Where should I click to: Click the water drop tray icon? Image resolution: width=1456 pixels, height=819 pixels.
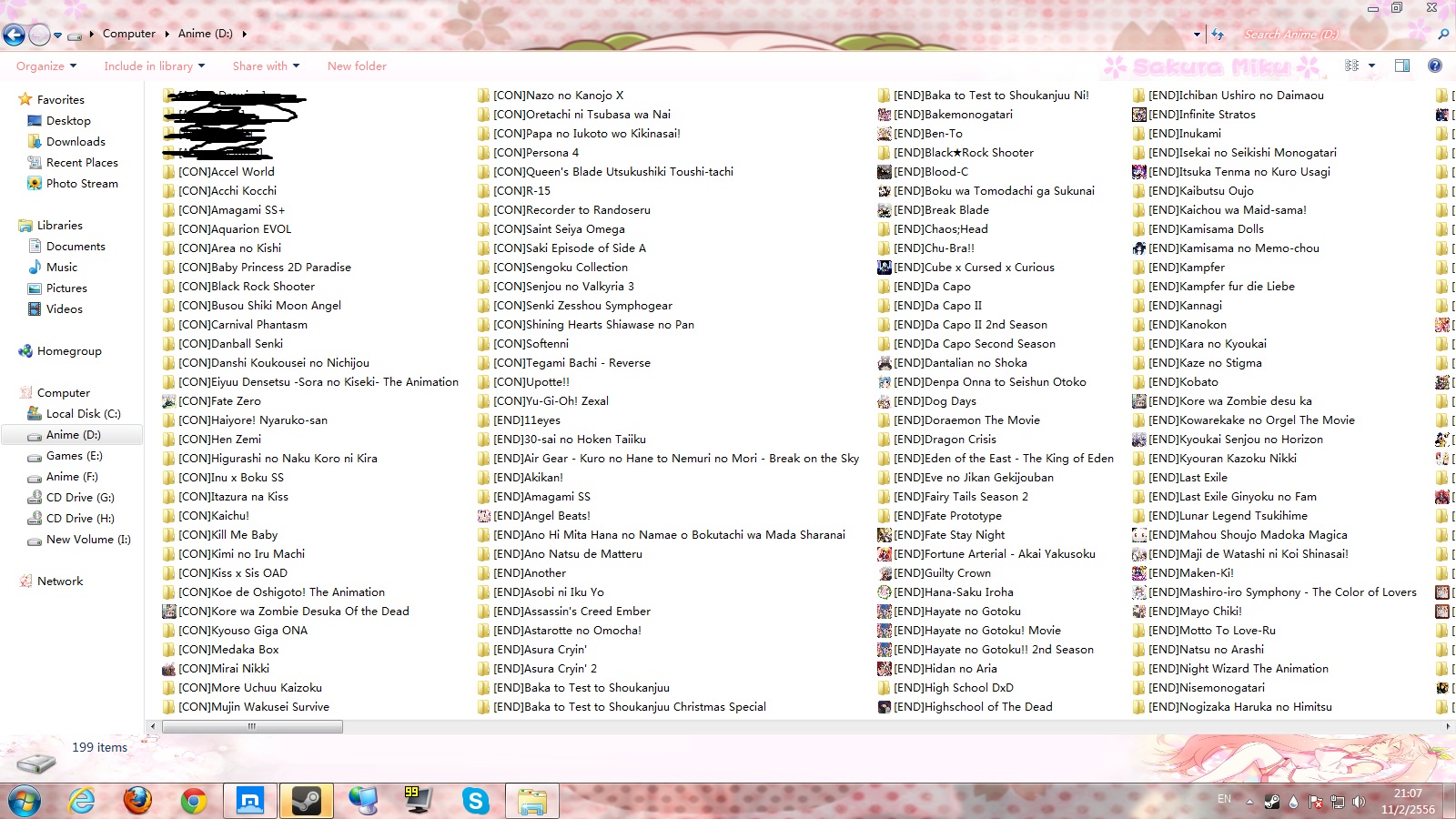[x=1293, y=802]
